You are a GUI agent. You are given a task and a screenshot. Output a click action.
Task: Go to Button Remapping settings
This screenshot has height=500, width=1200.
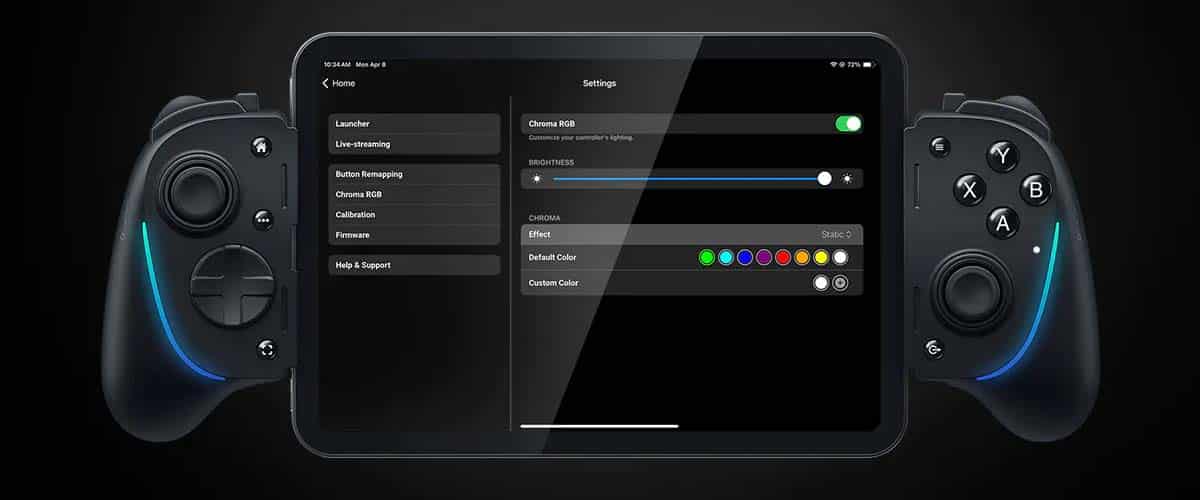coord(414,174)
